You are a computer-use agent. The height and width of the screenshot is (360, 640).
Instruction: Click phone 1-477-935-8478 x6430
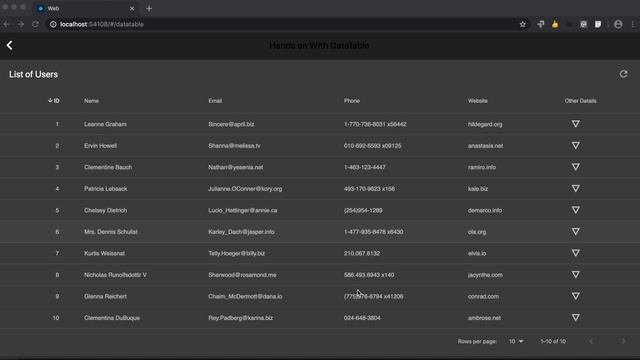373,232
